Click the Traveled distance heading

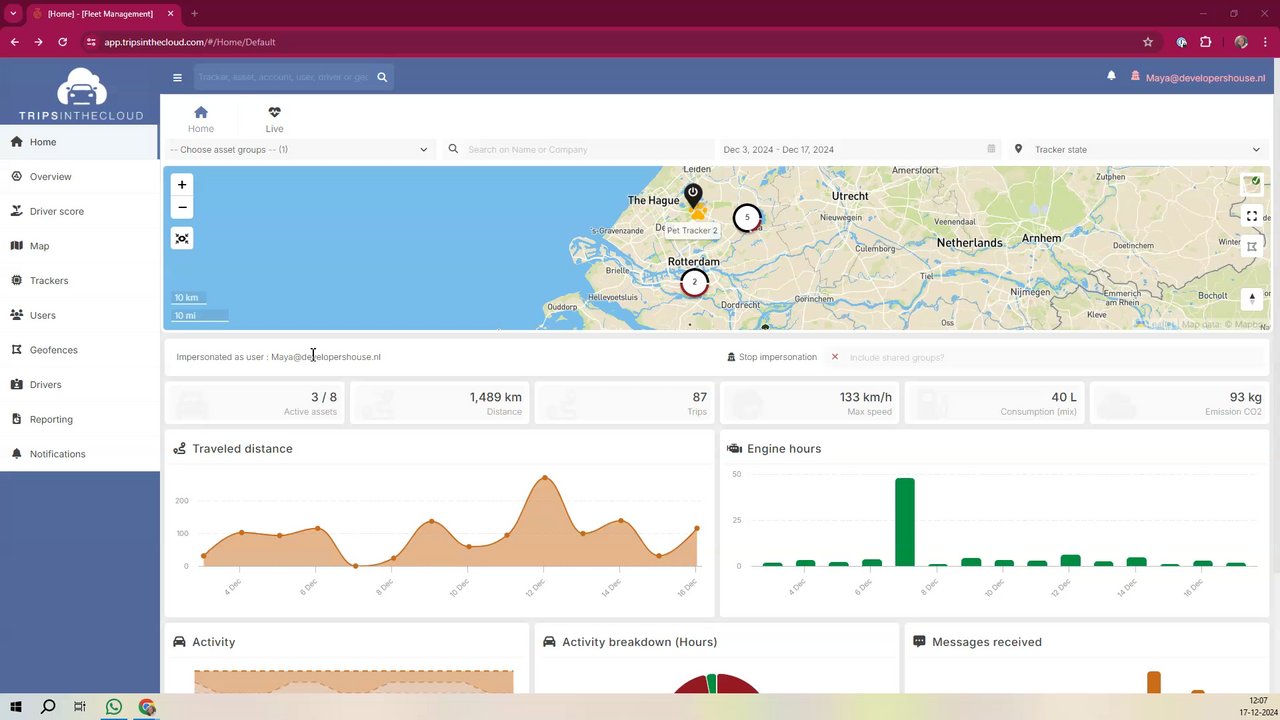242,449
